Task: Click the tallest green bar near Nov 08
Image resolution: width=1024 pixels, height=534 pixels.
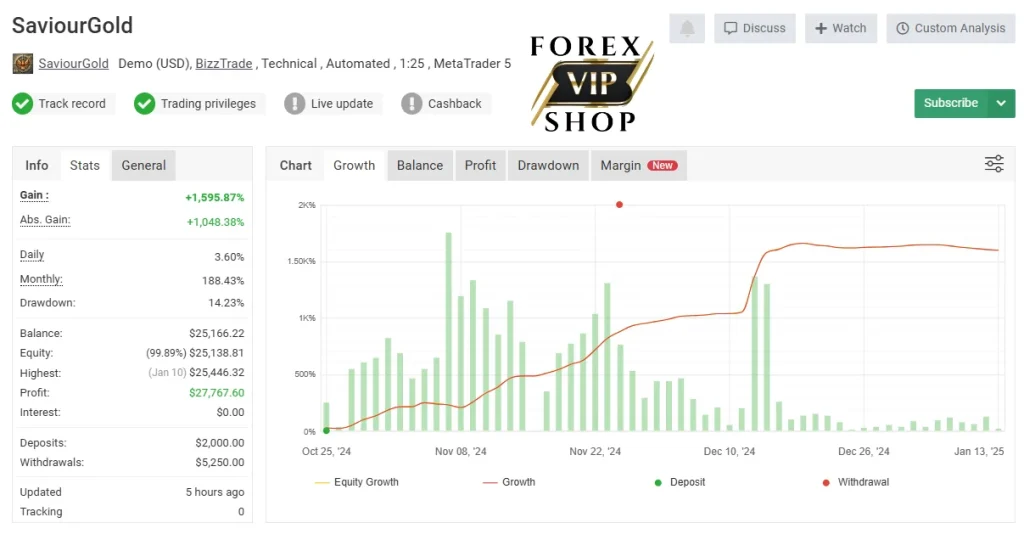Action: (x=449, y=331)
